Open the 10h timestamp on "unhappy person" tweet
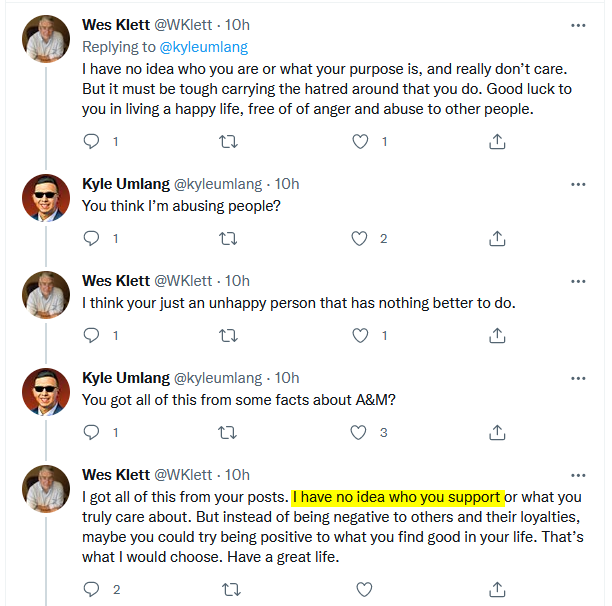The width and height of the screenshot is (612, 606). [x=238, y=281]
